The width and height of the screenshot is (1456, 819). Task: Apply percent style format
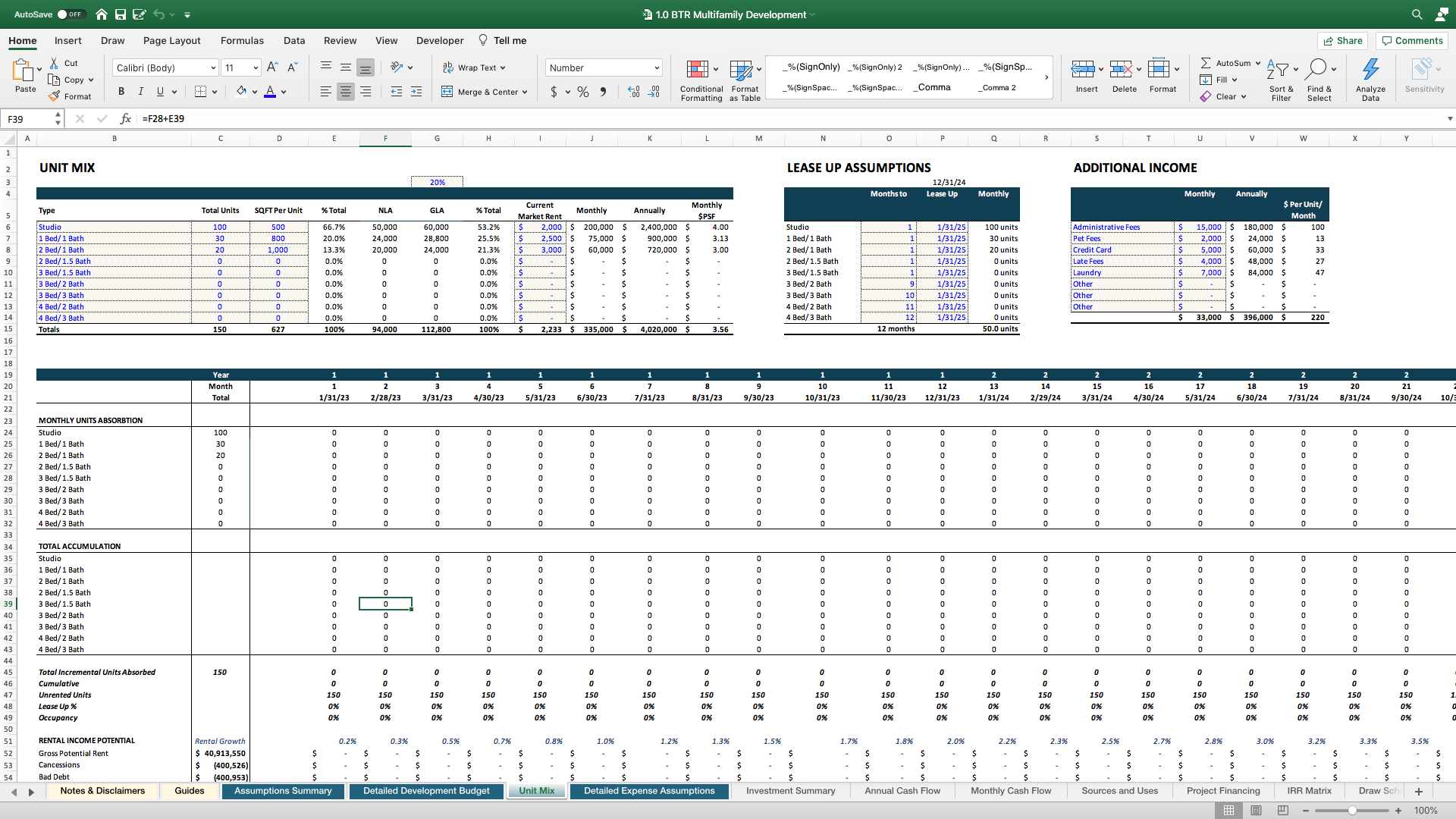coord(582,92)
